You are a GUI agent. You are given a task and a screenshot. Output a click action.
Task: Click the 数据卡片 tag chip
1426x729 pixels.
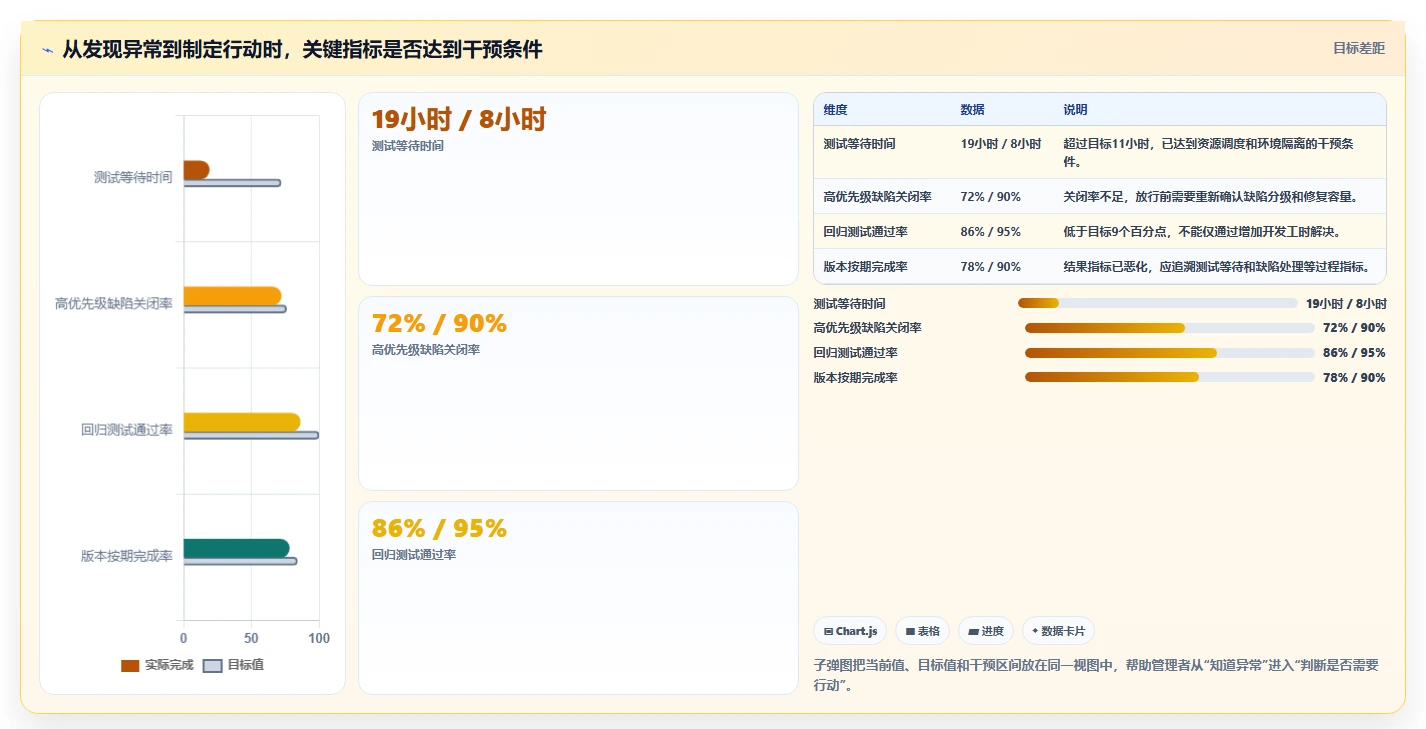(1058, 631)
